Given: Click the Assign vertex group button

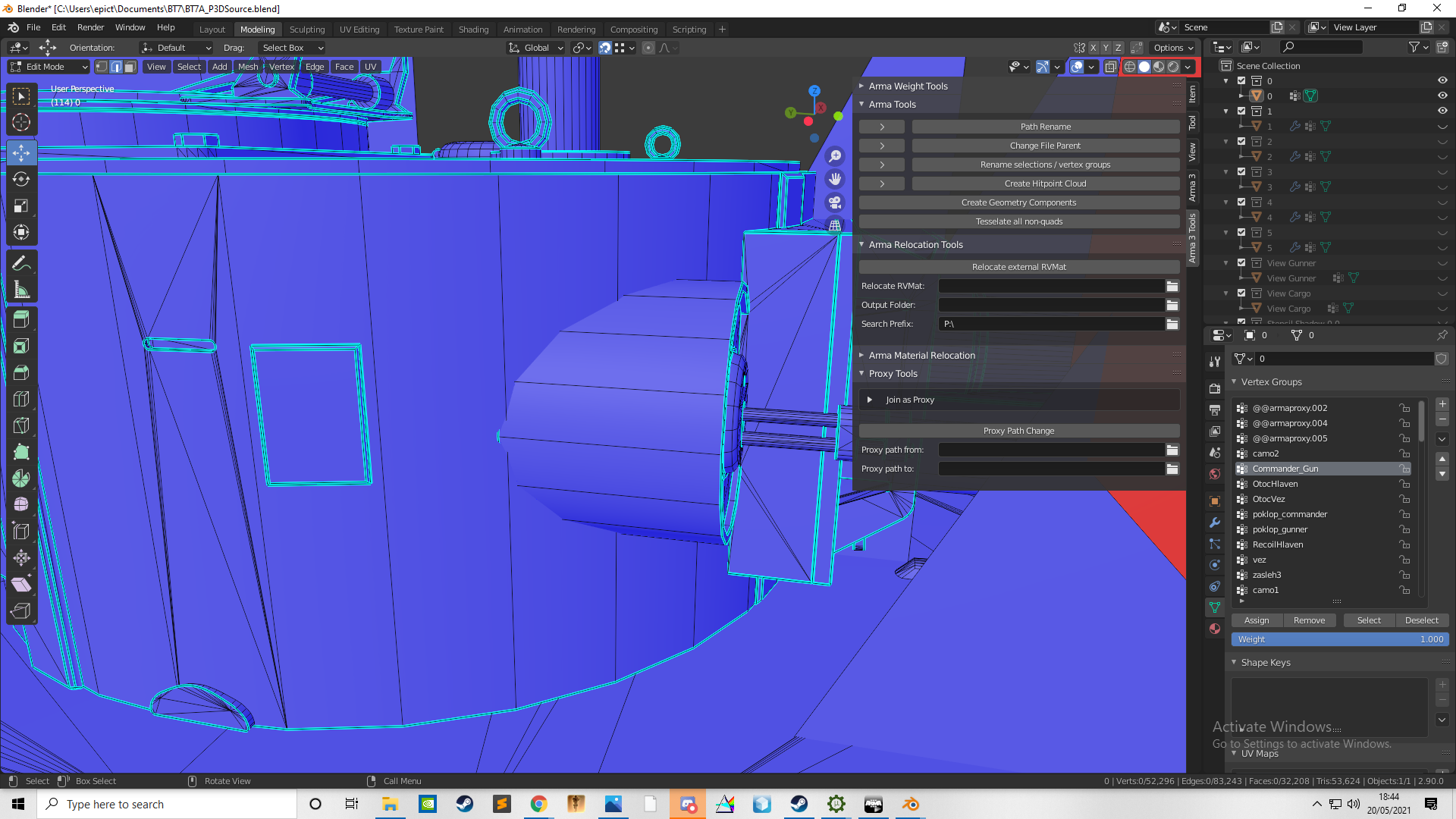Looking at the screenshot, I should (x=1257, y=620).
